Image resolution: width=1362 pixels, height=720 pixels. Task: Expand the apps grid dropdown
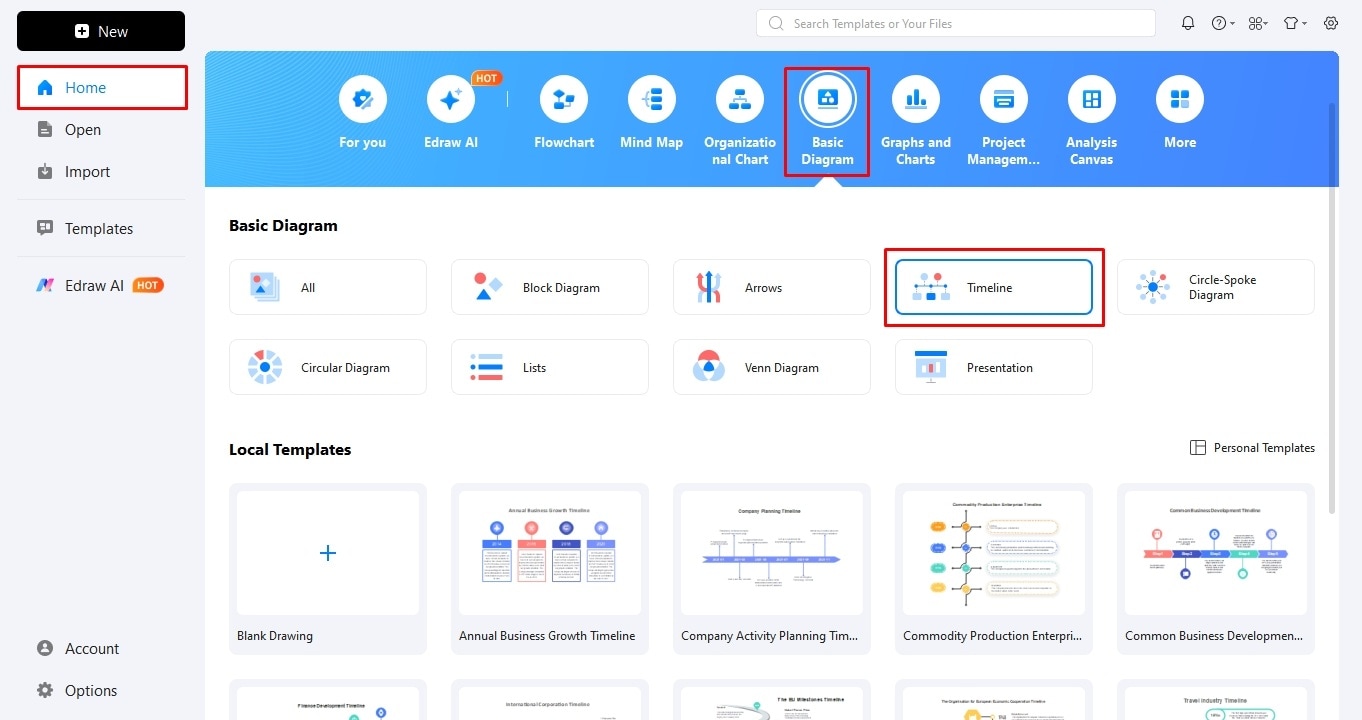[x=1258, y=23]
